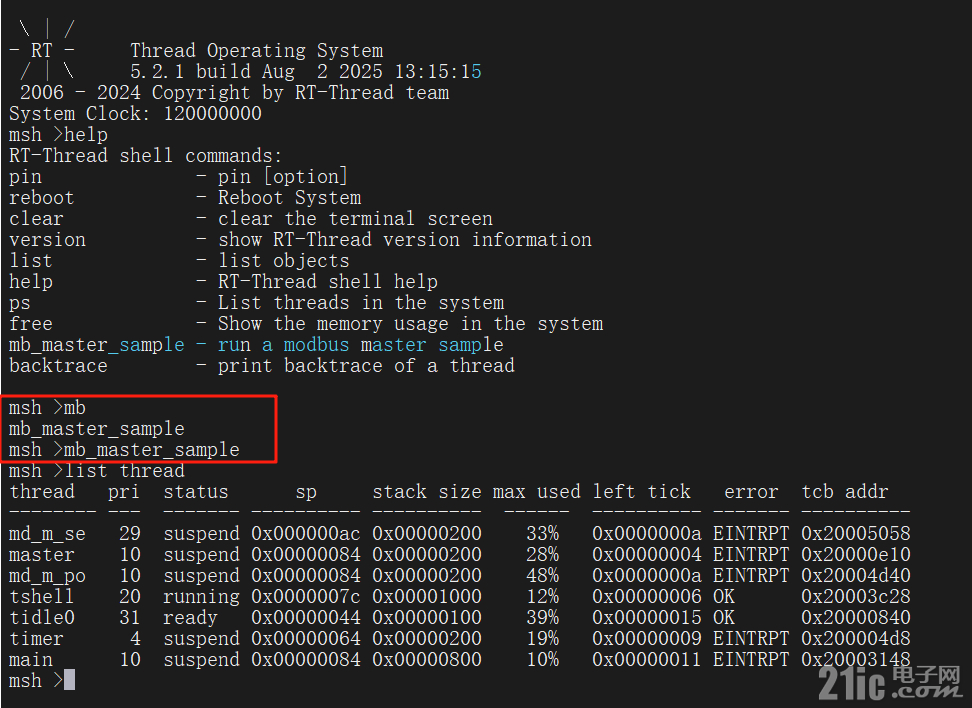Click the build version text 5.2.1
The height and width of the screenshot is (708, 972).
(x=157, y=71)
